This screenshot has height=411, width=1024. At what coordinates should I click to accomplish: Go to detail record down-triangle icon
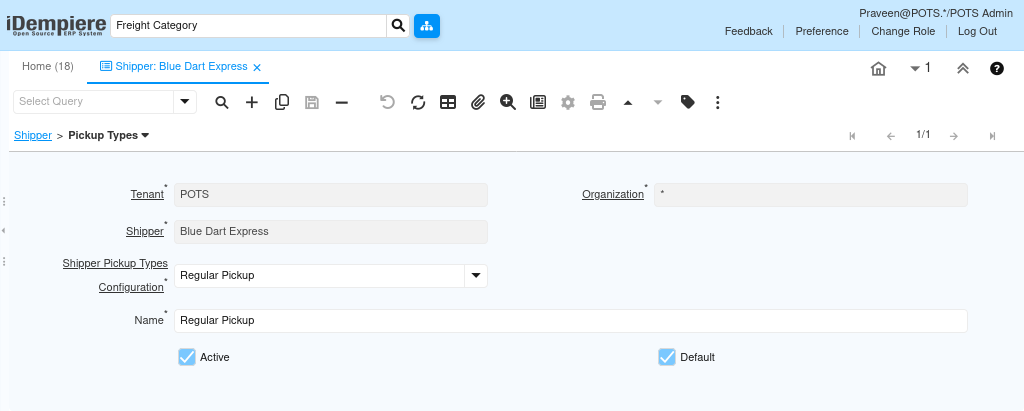(658, 103)
